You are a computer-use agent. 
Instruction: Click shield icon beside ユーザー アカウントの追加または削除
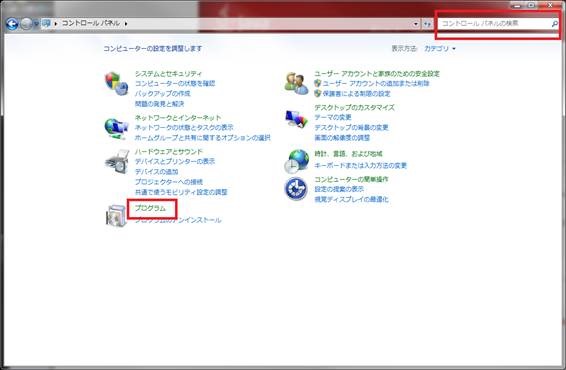pyautogui.click(x=317, y=83)
